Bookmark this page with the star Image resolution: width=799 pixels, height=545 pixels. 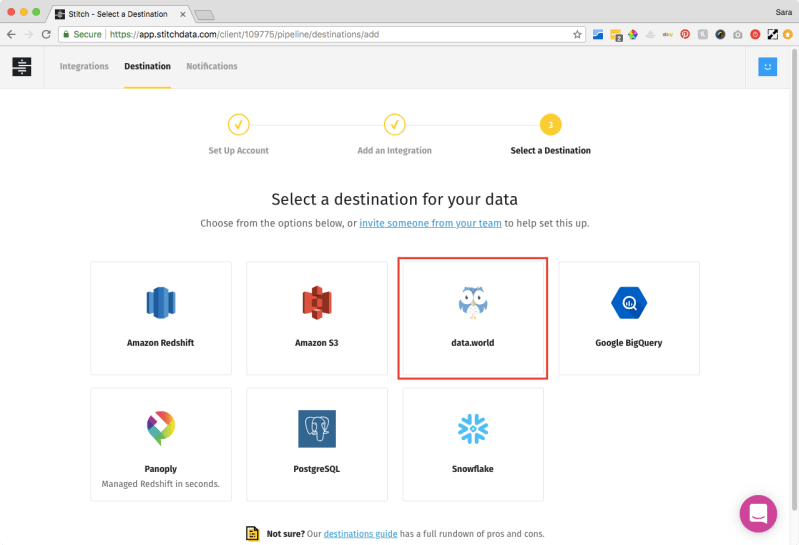pyautogui.click(x=577, y=34)
